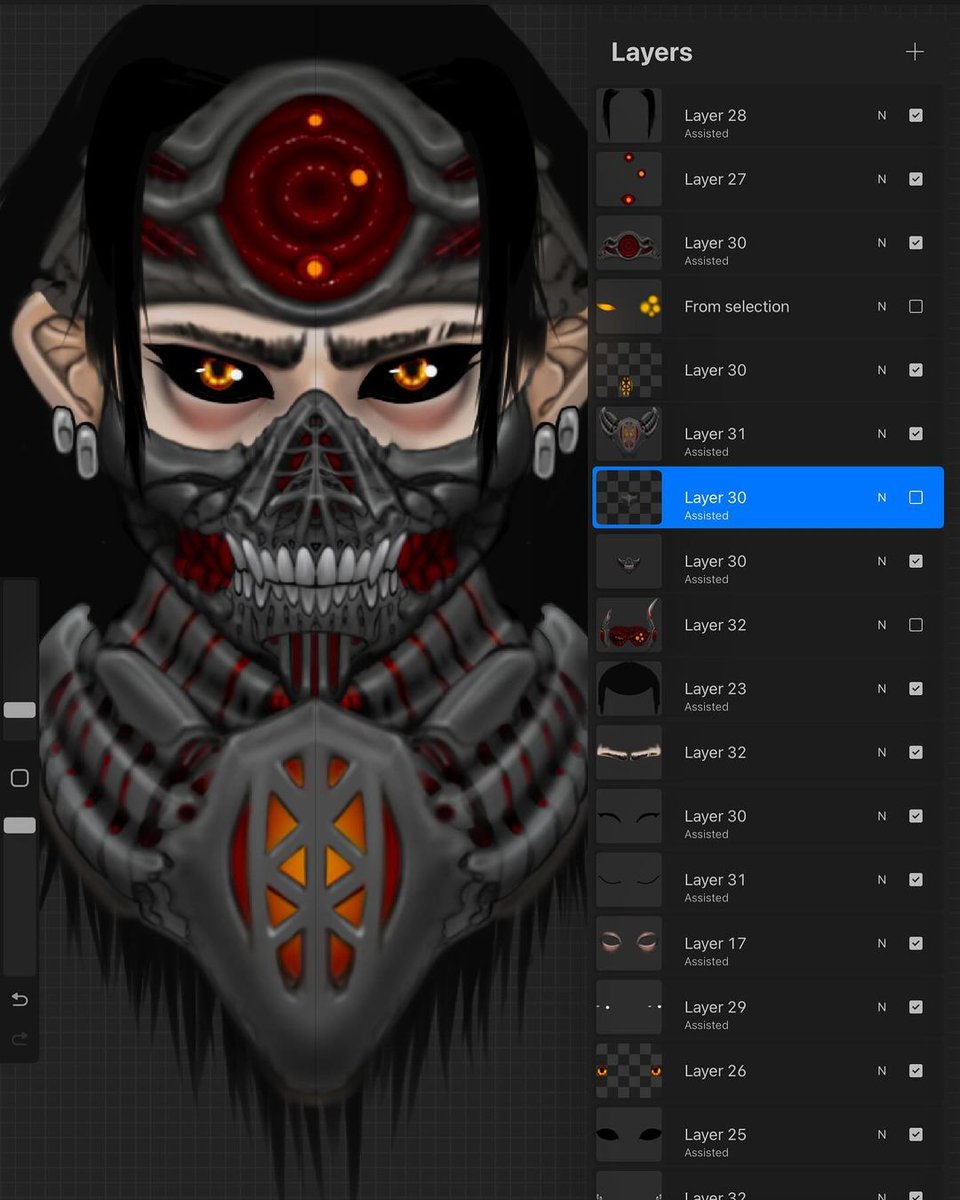Tap the 'Assisted' label under Layer 29

pos(706,1026)
